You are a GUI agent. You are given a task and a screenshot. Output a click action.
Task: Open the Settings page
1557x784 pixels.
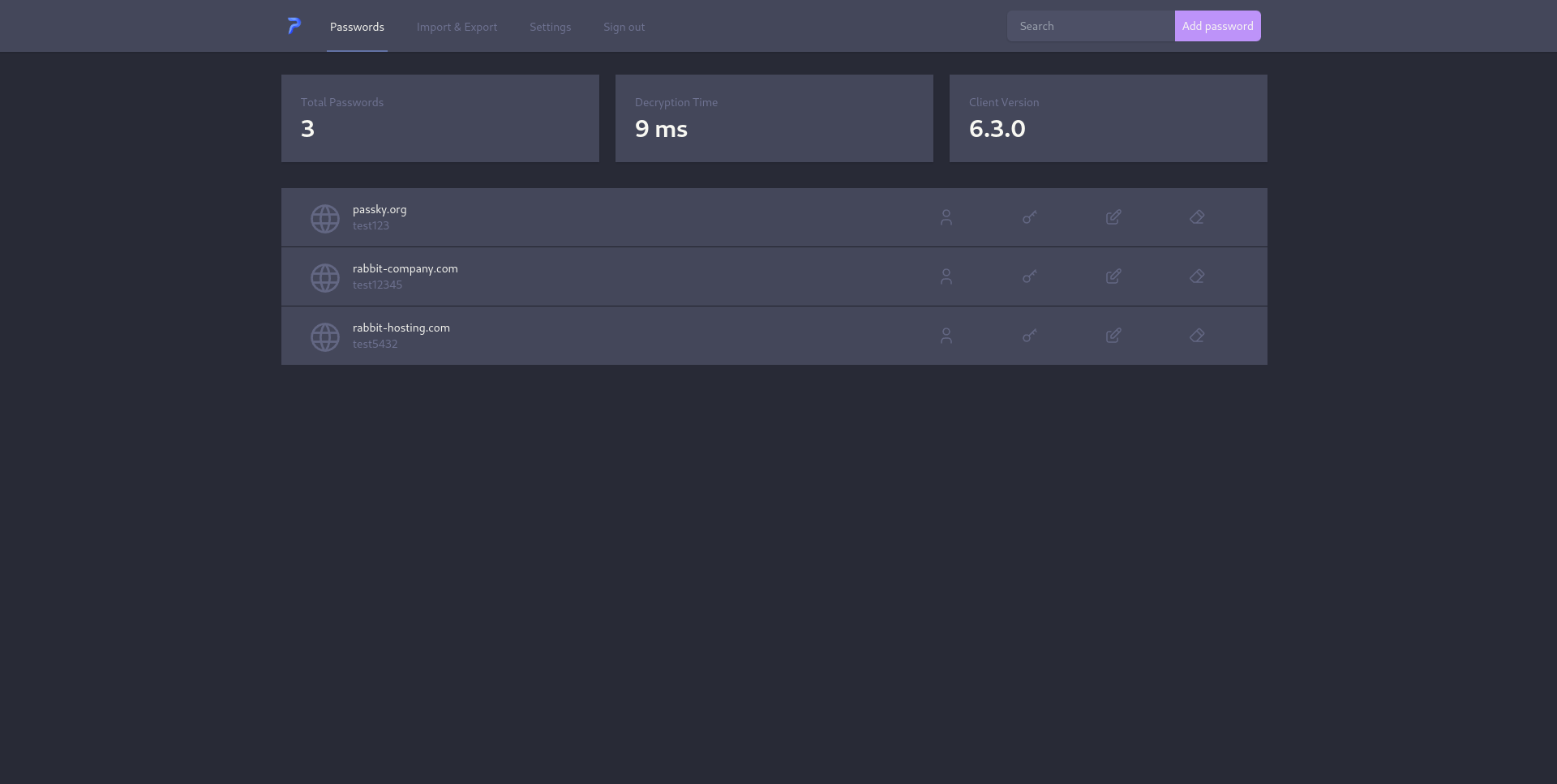pos(550,27)
